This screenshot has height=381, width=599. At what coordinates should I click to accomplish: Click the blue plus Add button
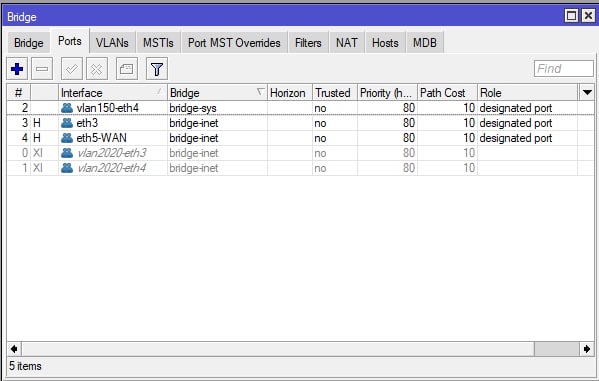pos(17,69)
